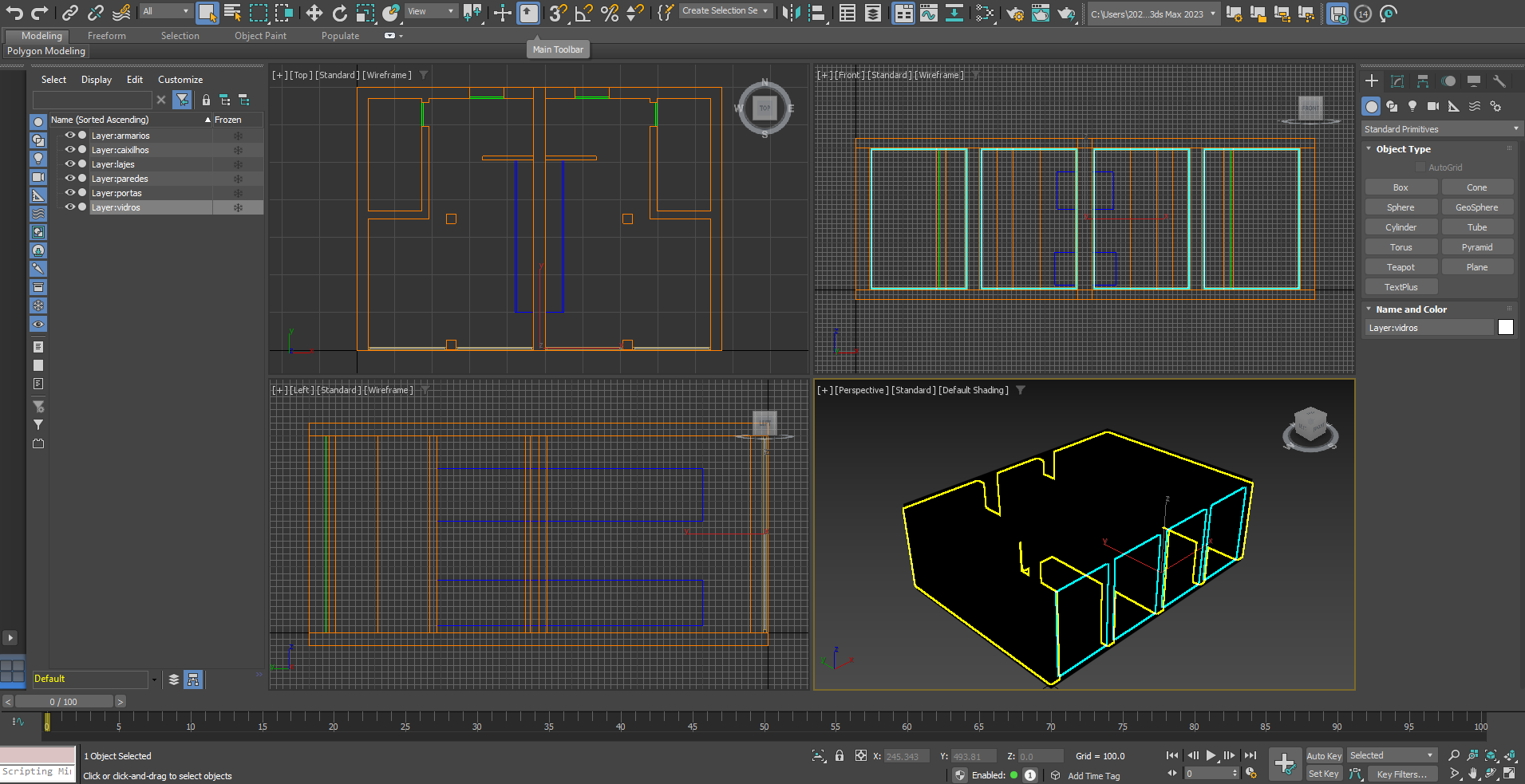Create a Teapot primitive button
The height and width of the screenshot is (784, 1525).
pyautogui.click(x=1401, y=267)
